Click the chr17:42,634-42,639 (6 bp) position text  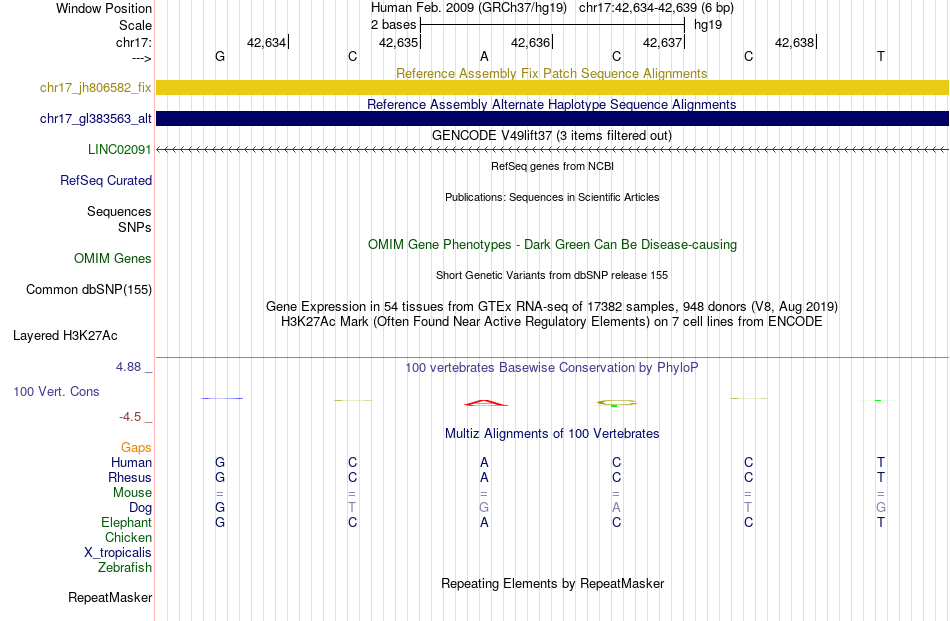click(656, 8)
